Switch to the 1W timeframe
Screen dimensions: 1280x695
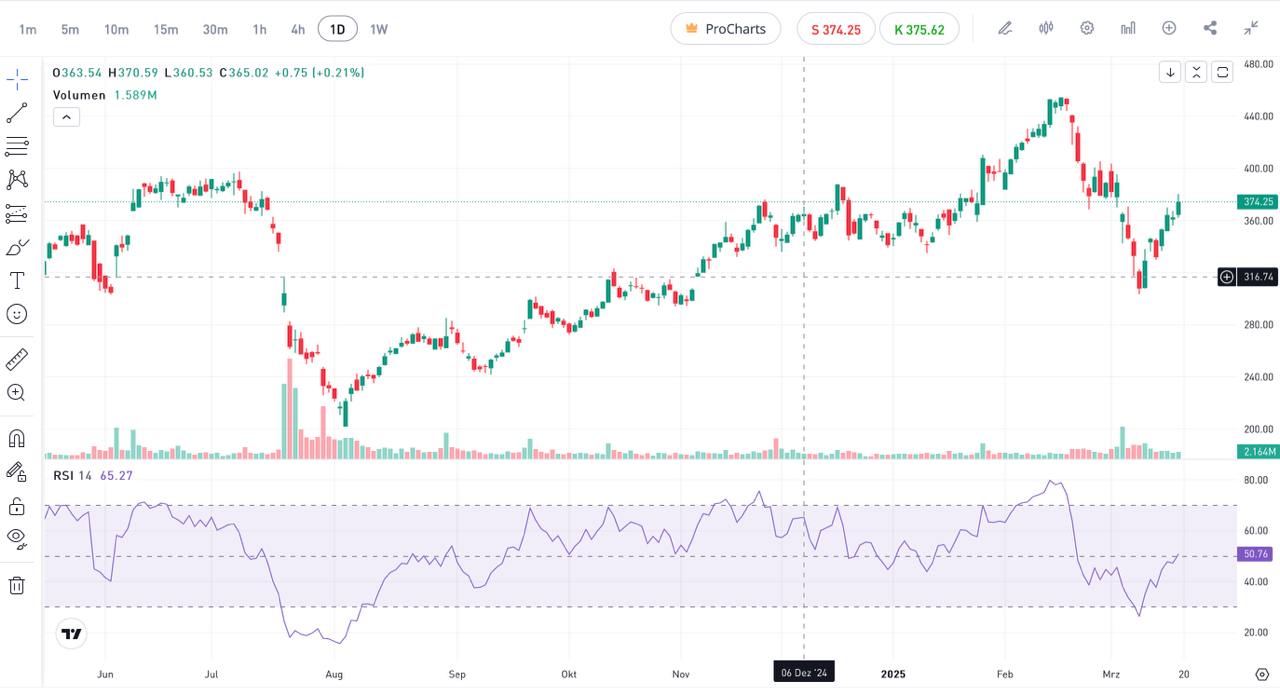click(x=379, y=29)
